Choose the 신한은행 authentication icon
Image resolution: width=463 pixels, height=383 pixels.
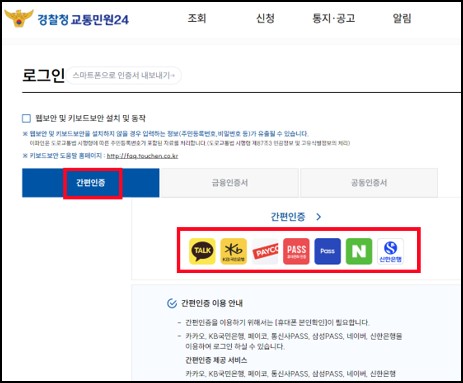pos(390,251)
